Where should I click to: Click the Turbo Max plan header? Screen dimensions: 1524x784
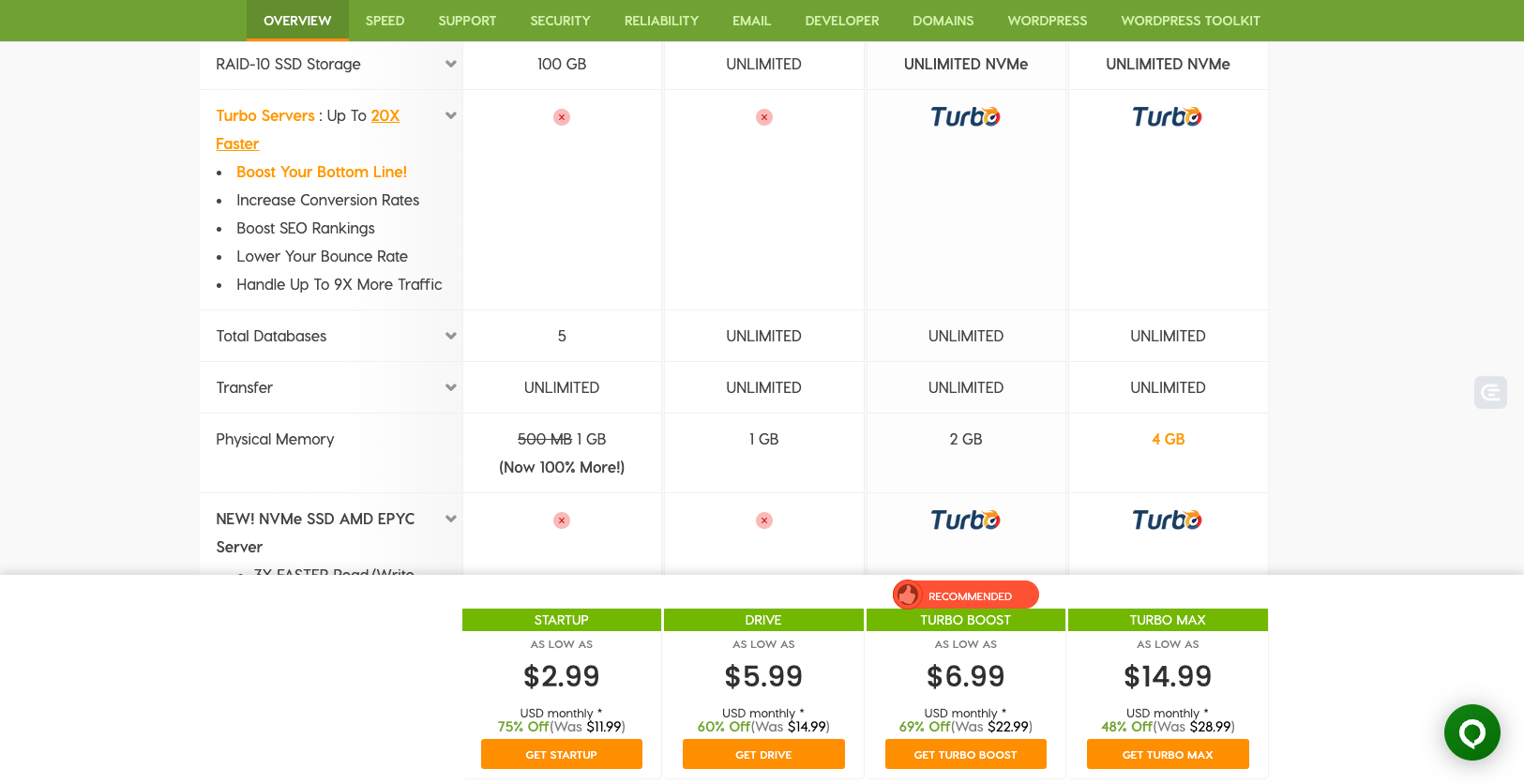point(1168,620)
